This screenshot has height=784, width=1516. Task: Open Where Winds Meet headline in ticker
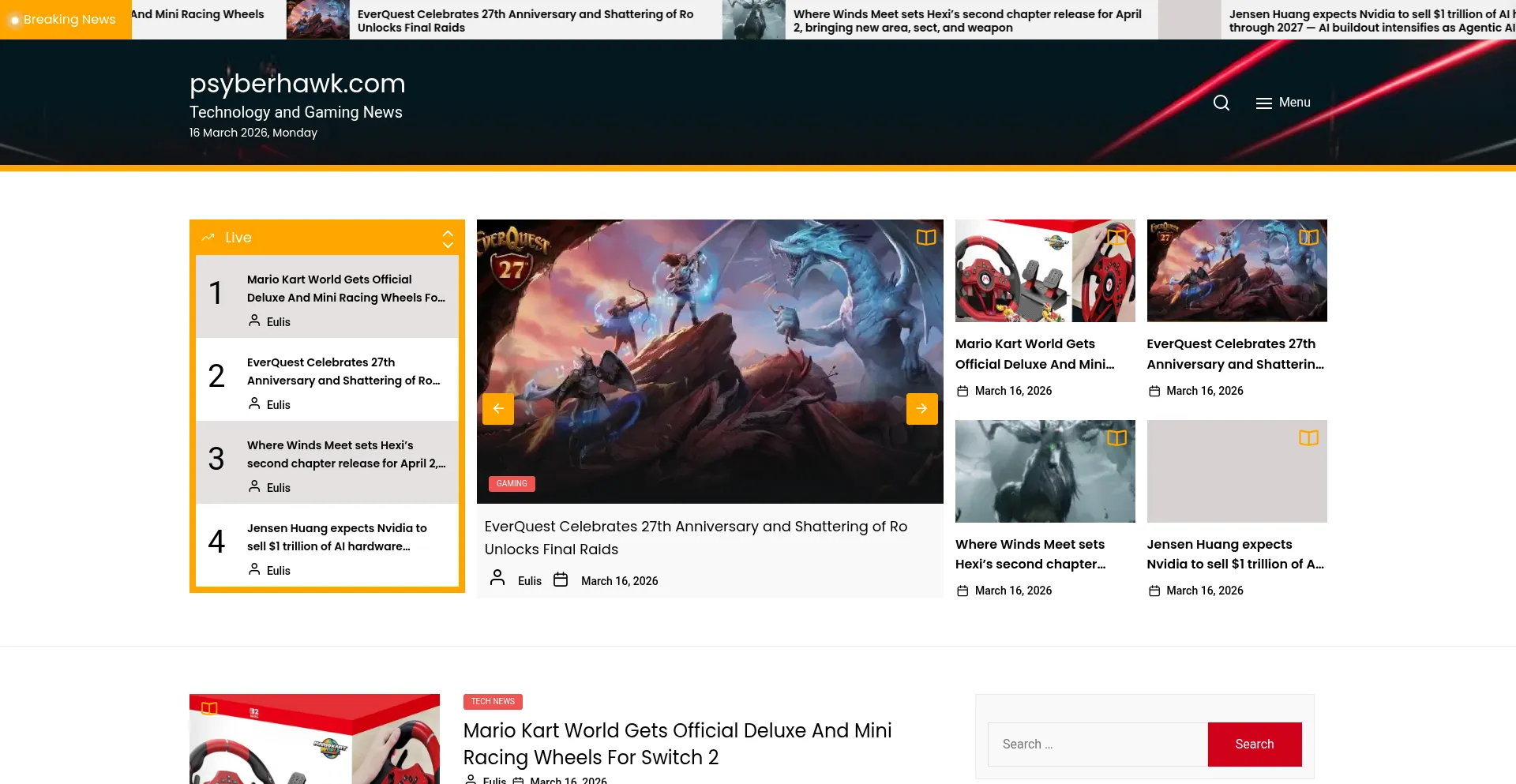(x=967, y=21)
